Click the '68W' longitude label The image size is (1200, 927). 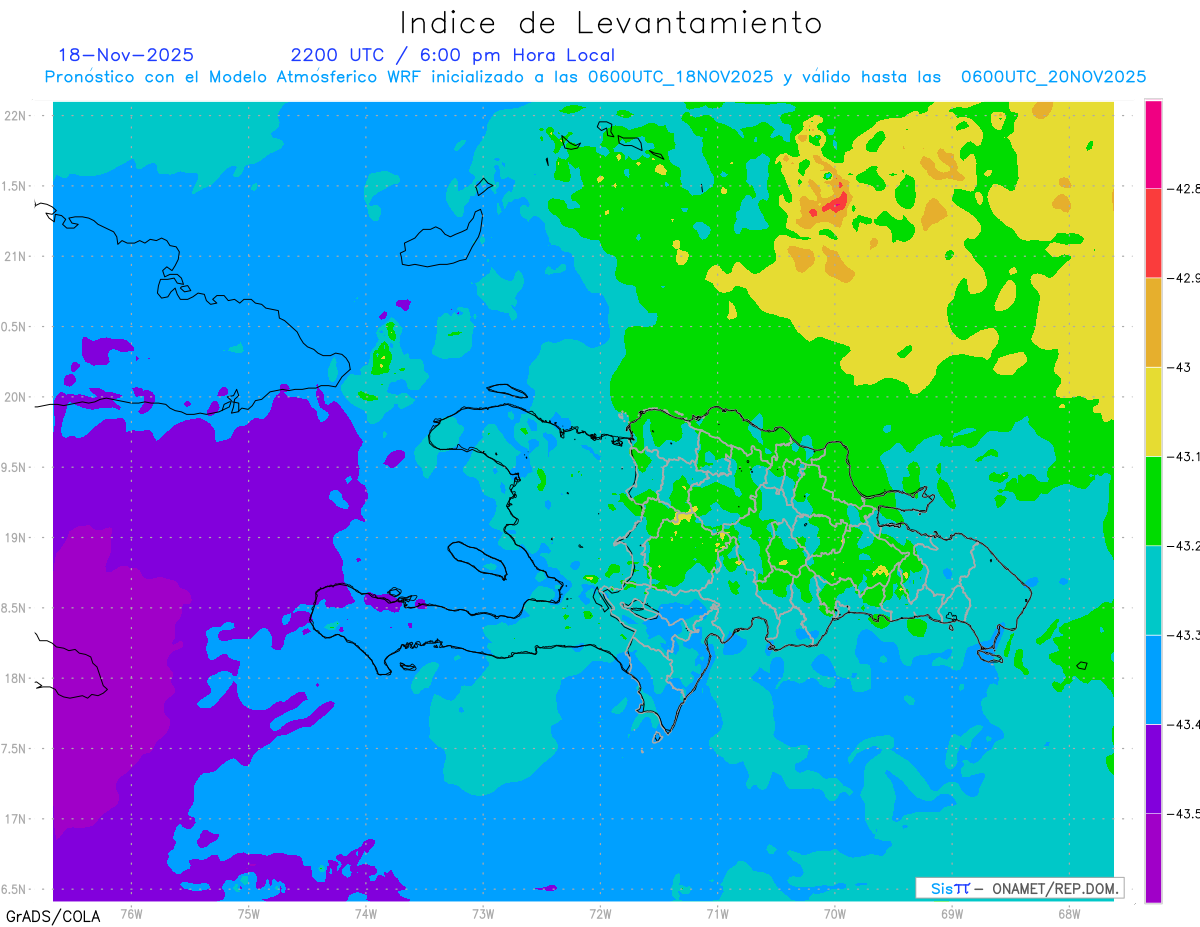(1068, 913)
